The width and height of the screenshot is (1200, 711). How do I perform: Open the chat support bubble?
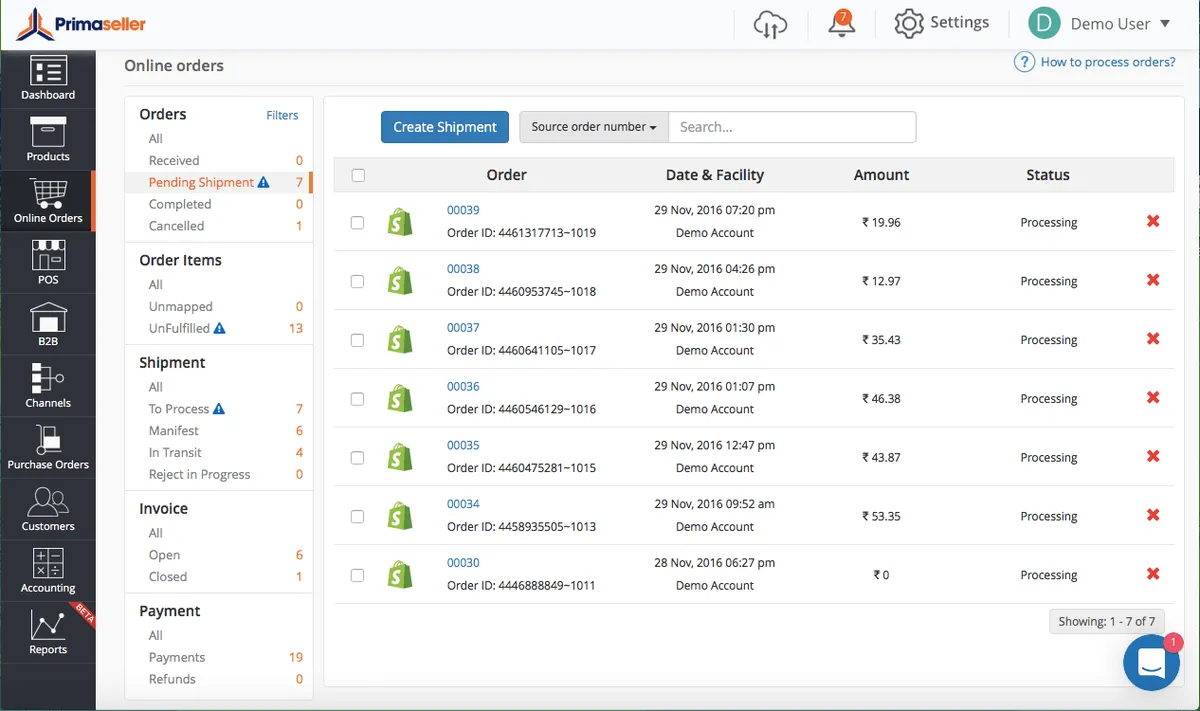click(1151, 662)
